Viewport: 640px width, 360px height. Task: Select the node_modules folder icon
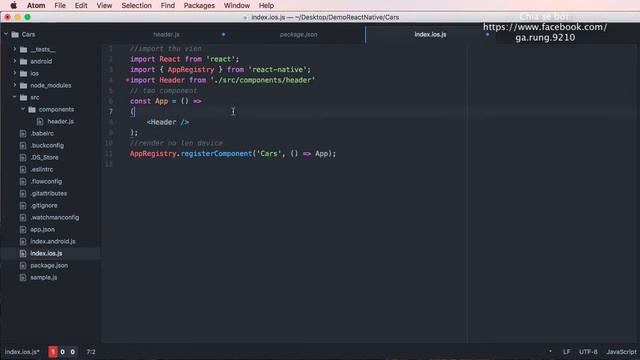click(x=24, y=85)
